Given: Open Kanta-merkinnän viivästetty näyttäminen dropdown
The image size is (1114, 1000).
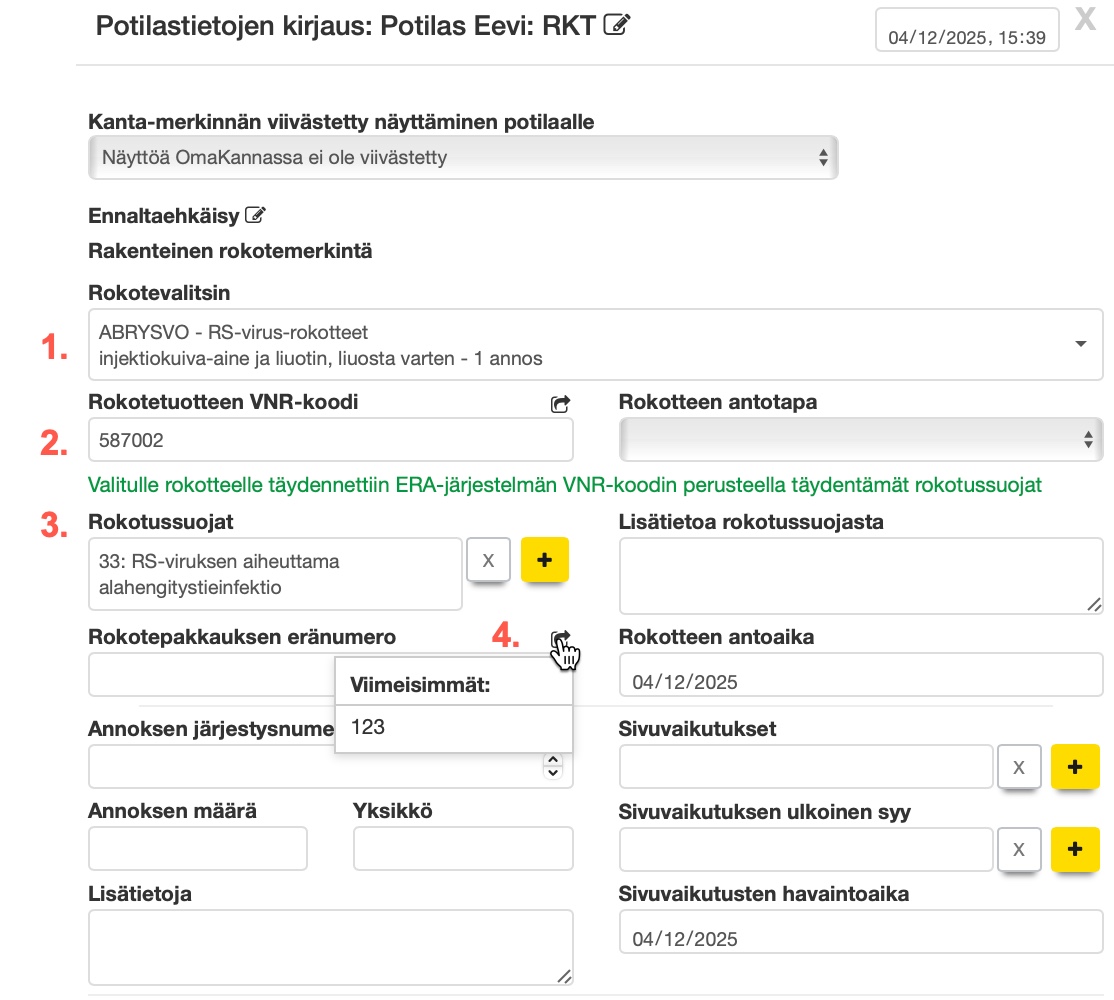Looking at the screenshot, I should click(x=463, y=157).
